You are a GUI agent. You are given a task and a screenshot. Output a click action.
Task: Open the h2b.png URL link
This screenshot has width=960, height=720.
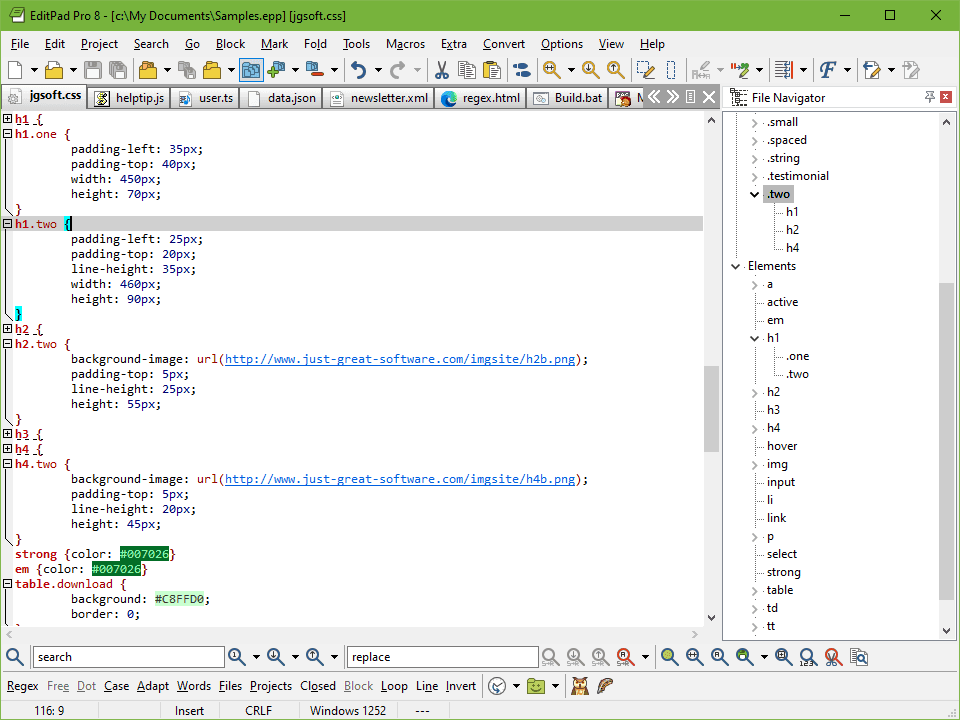click(400, 359)
